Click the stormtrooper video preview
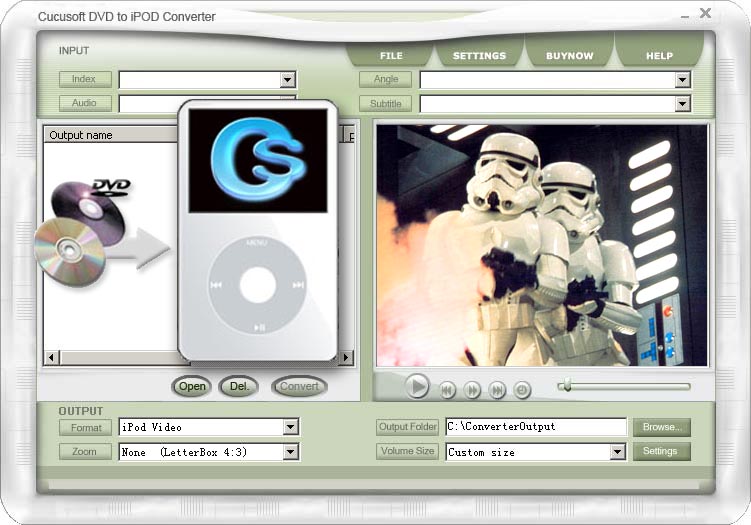The width and height of the screenshot is (751, 525). pos(542,245)
